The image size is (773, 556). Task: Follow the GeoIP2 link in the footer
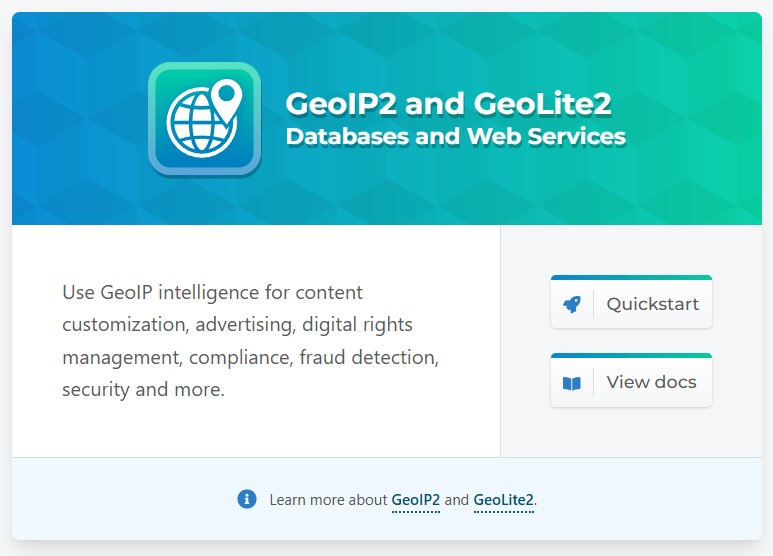(x=416, y=499)
